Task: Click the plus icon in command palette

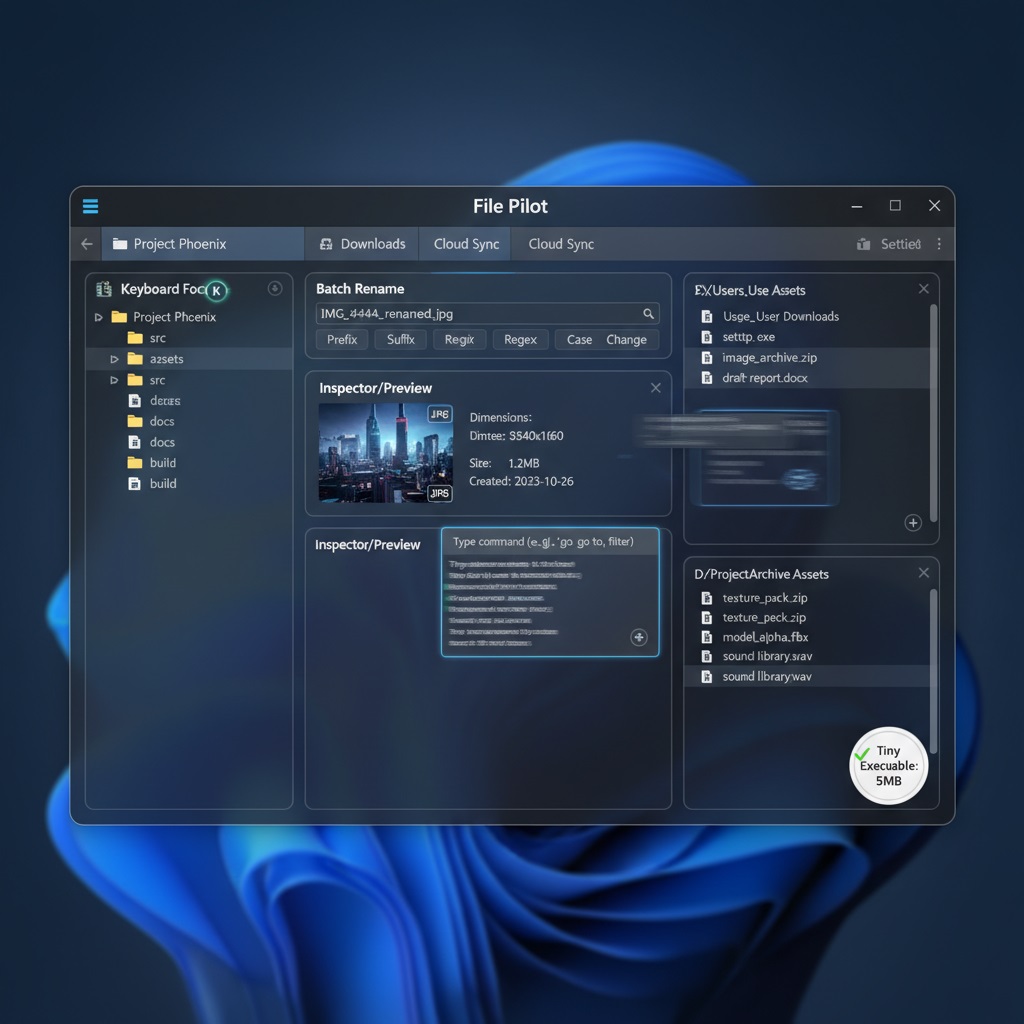Action: point(639,637)
